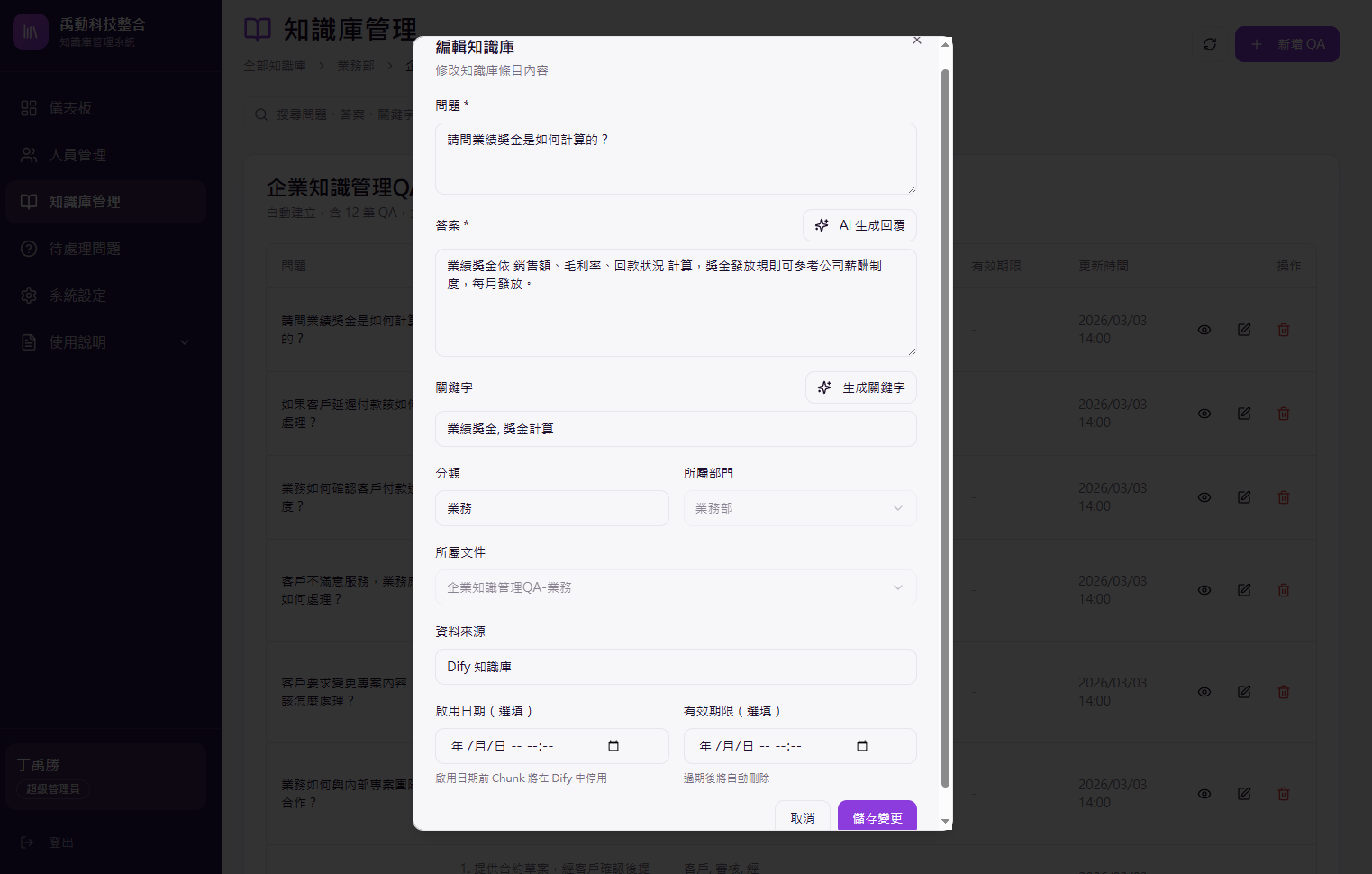1372x874 pixels.
Task: Open 系統設定 in the sidebar
Action: [x=106, y=296]
